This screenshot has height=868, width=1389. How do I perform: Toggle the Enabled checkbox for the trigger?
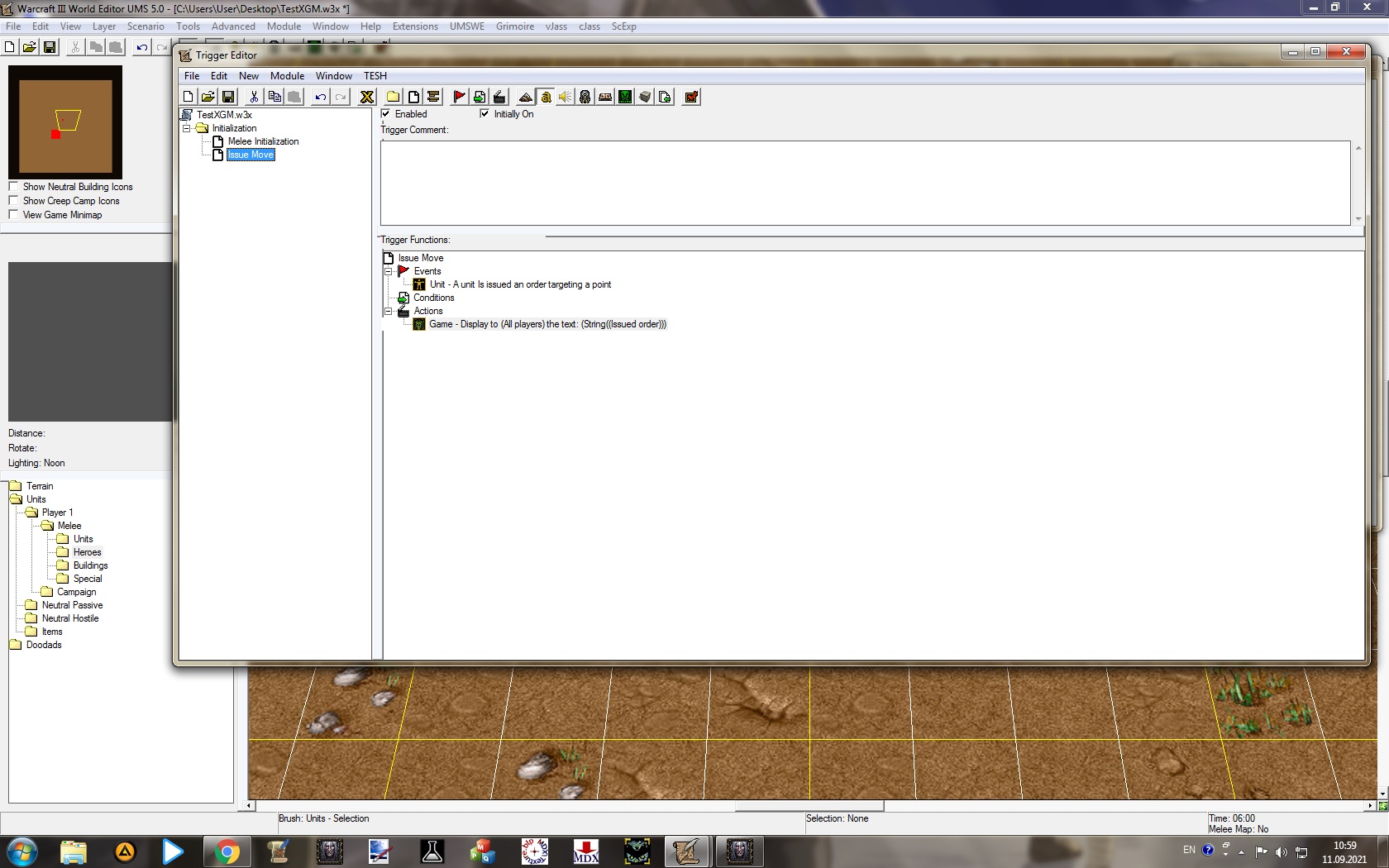coord(385,114)
